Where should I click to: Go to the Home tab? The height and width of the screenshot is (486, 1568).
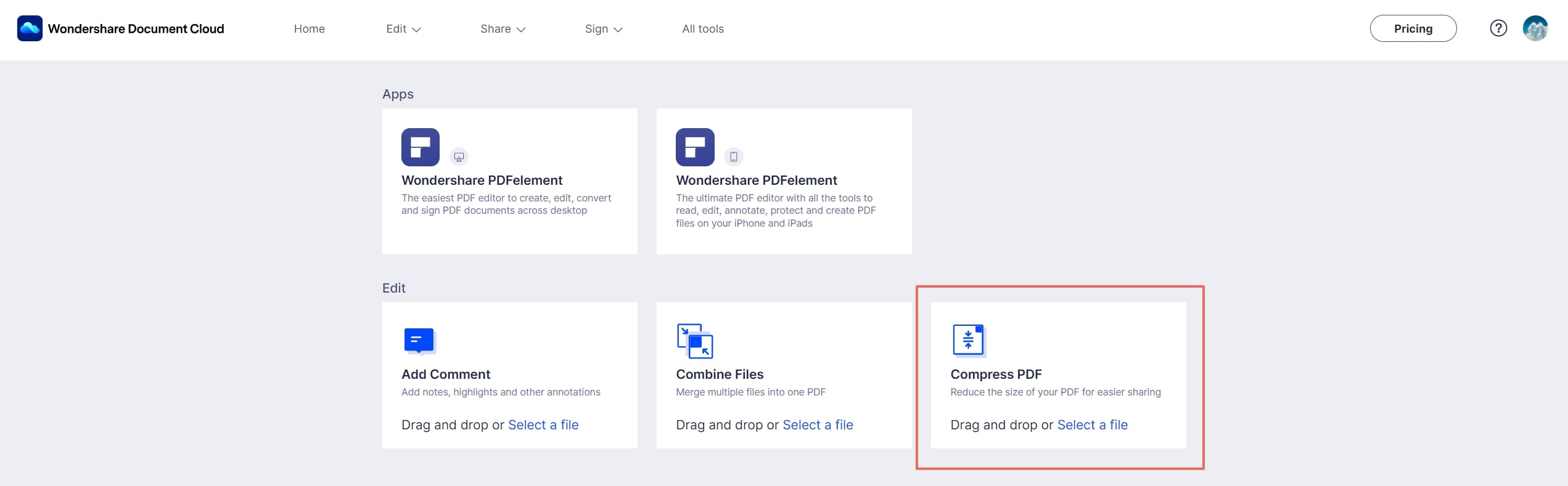(x=310, y=29)
